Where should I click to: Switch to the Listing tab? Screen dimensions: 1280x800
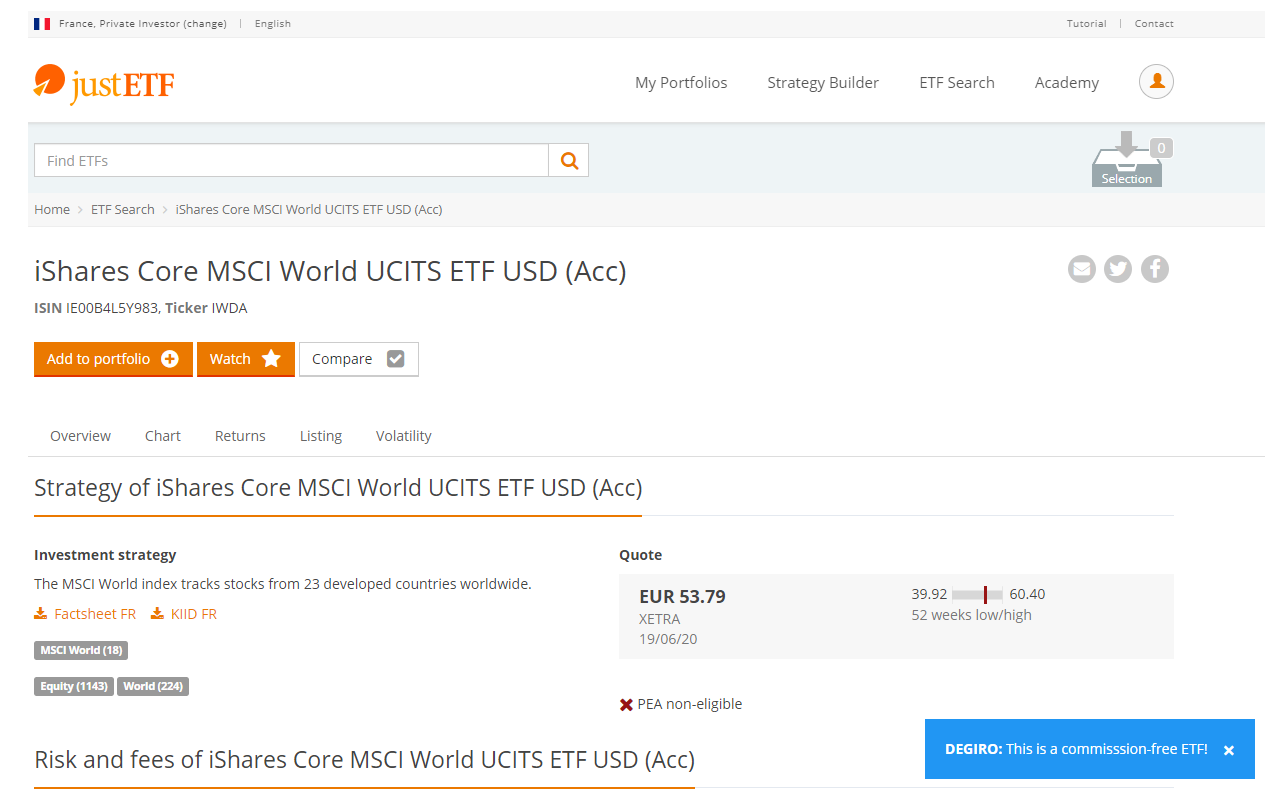pos(321,436)
